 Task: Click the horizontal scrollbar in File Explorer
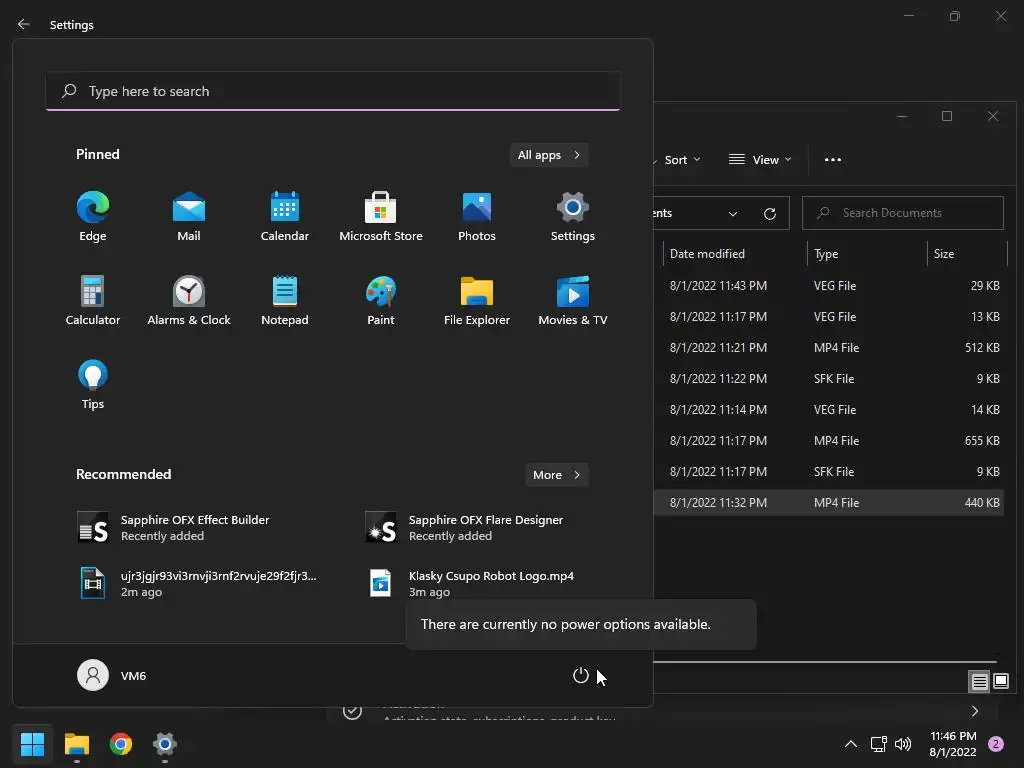pyautogui.click(x=825, y=662)
